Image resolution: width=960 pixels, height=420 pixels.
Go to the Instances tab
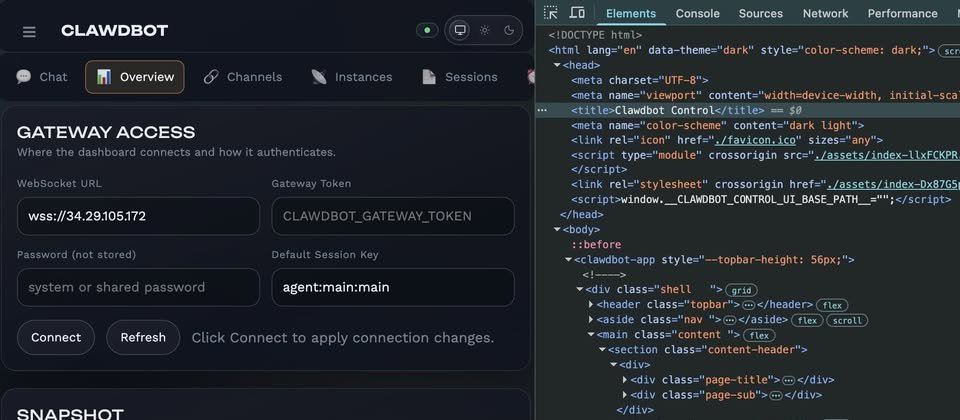click(351, 77)
